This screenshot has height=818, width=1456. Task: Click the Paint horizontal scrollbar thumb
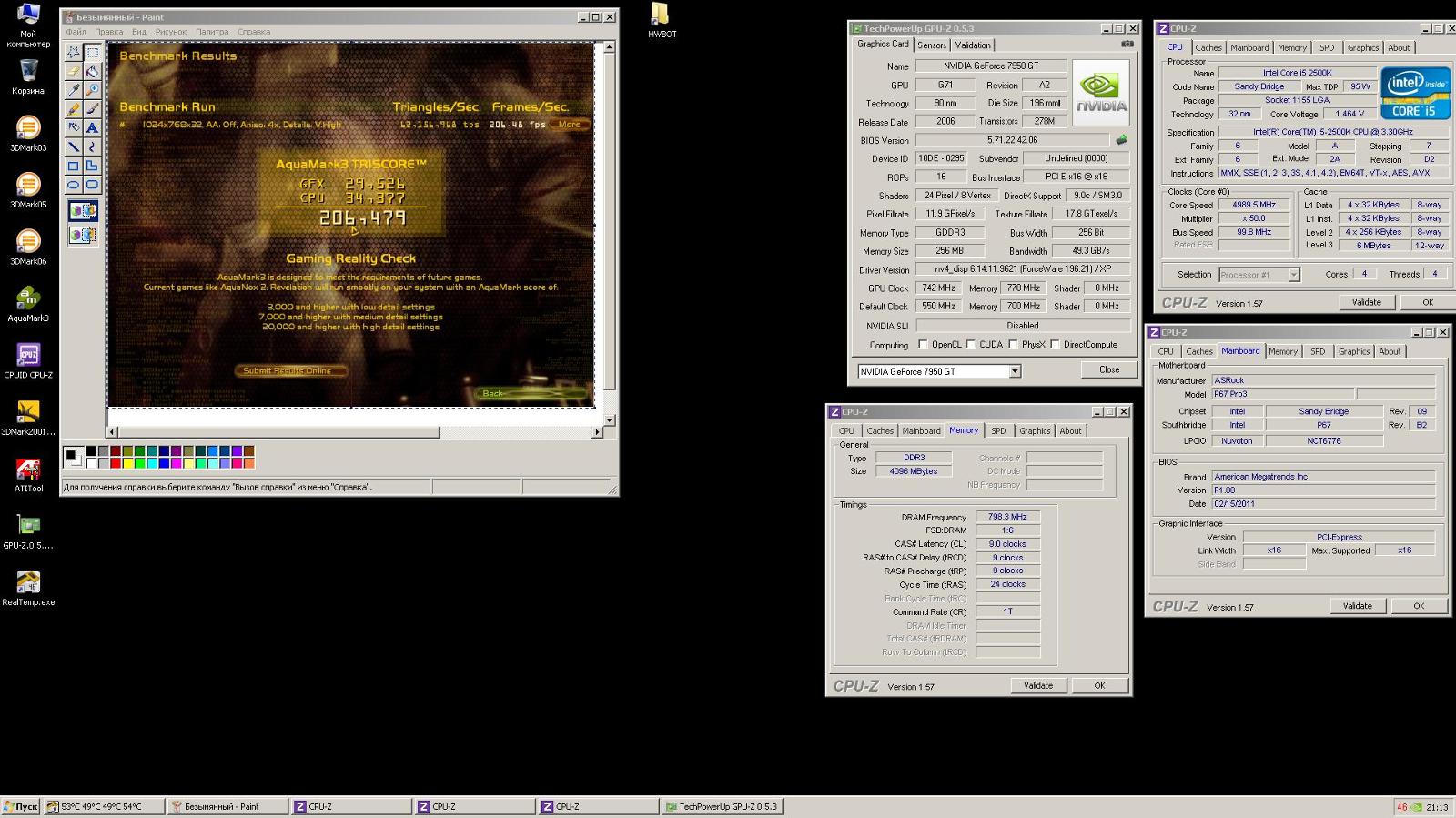click(x=278, y=432)
